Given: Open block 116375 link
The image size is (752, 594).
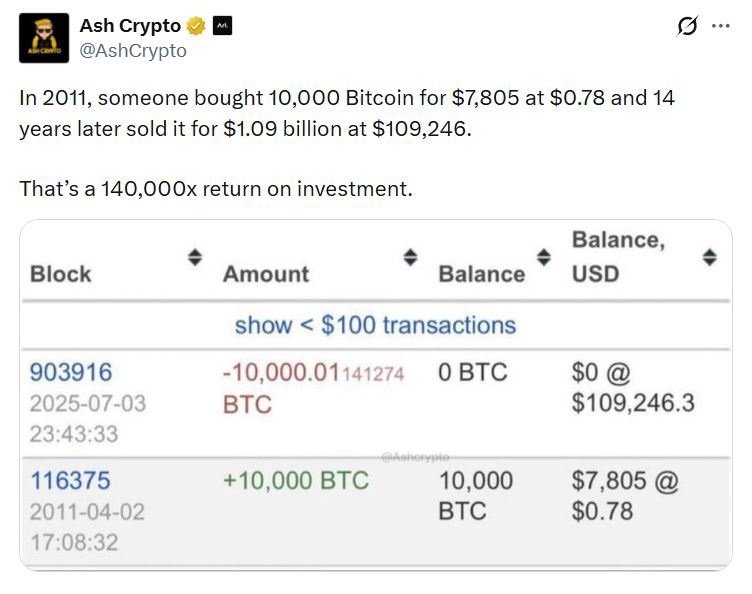Looking at the screenshot, I should 71,481.
